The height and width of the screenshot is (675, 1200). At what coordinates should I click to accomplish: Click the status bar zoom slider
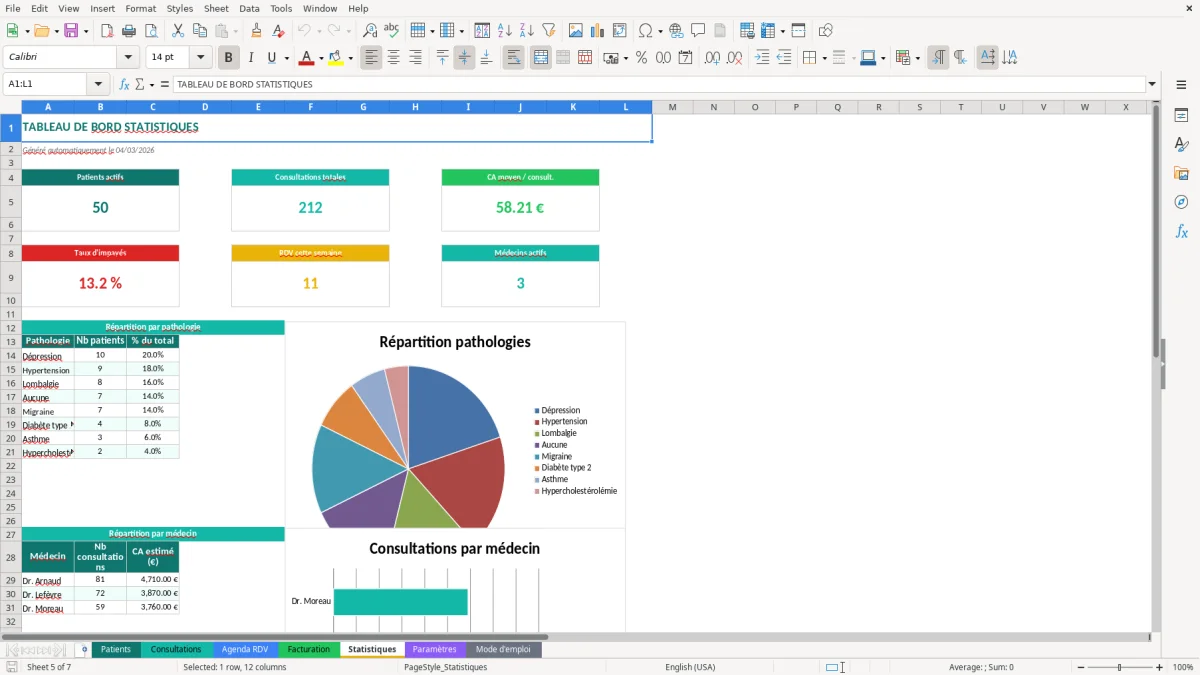click(x=1120, y=667)
